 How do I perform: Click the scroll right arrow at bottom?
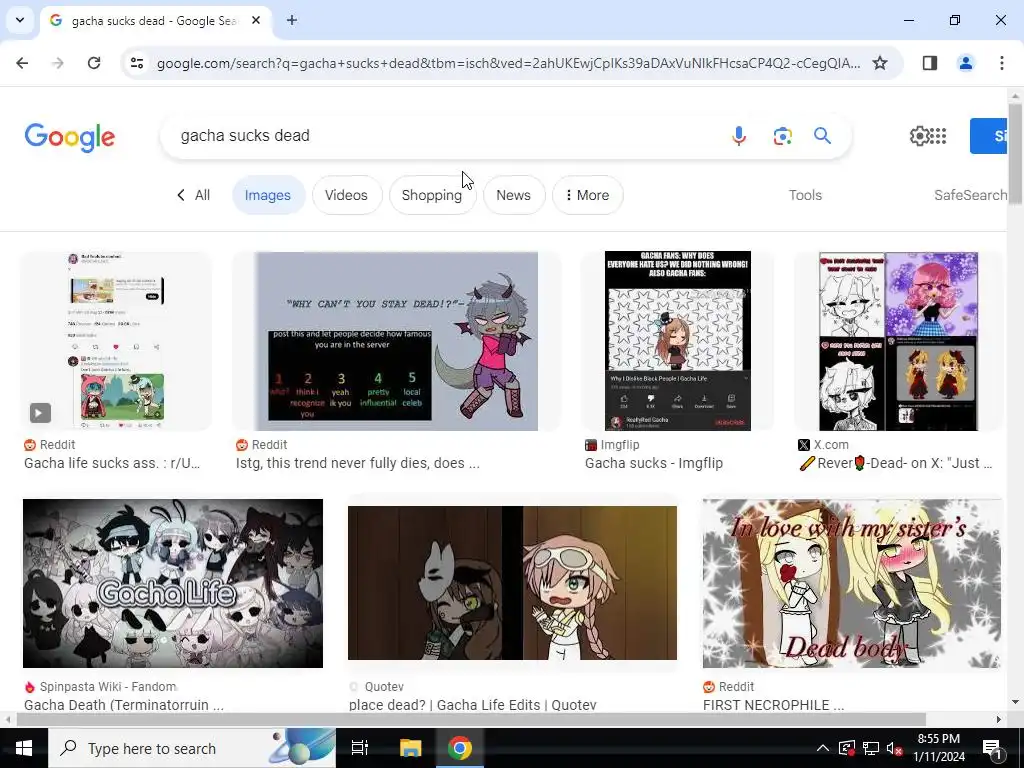[999, 719]
